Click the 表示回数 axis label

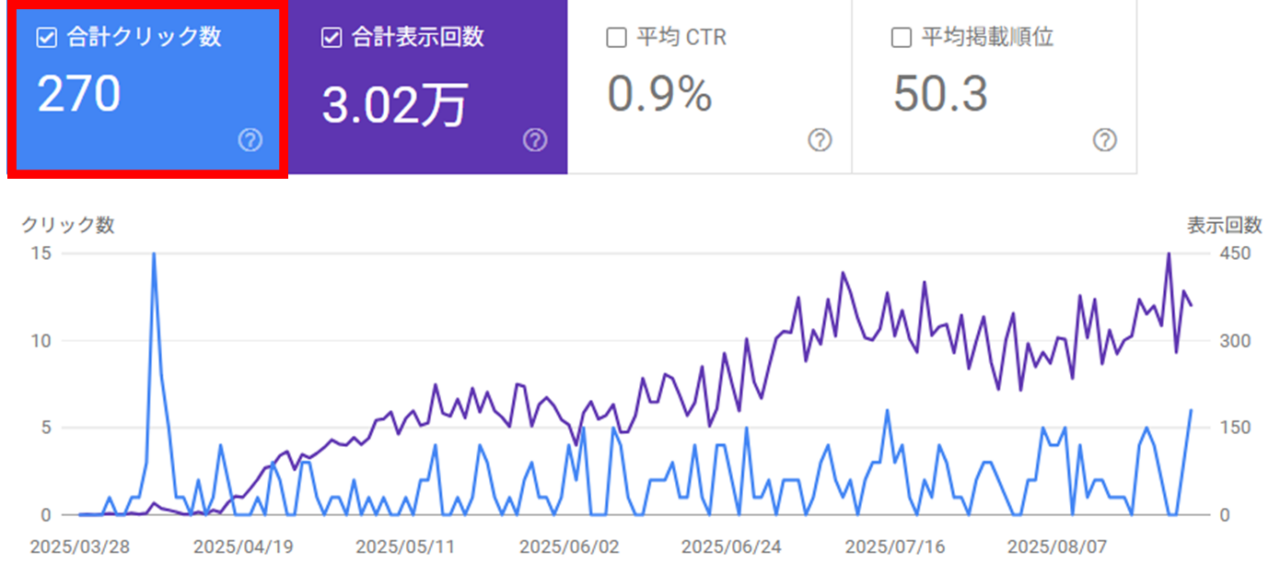click(x=1225, y=225)
